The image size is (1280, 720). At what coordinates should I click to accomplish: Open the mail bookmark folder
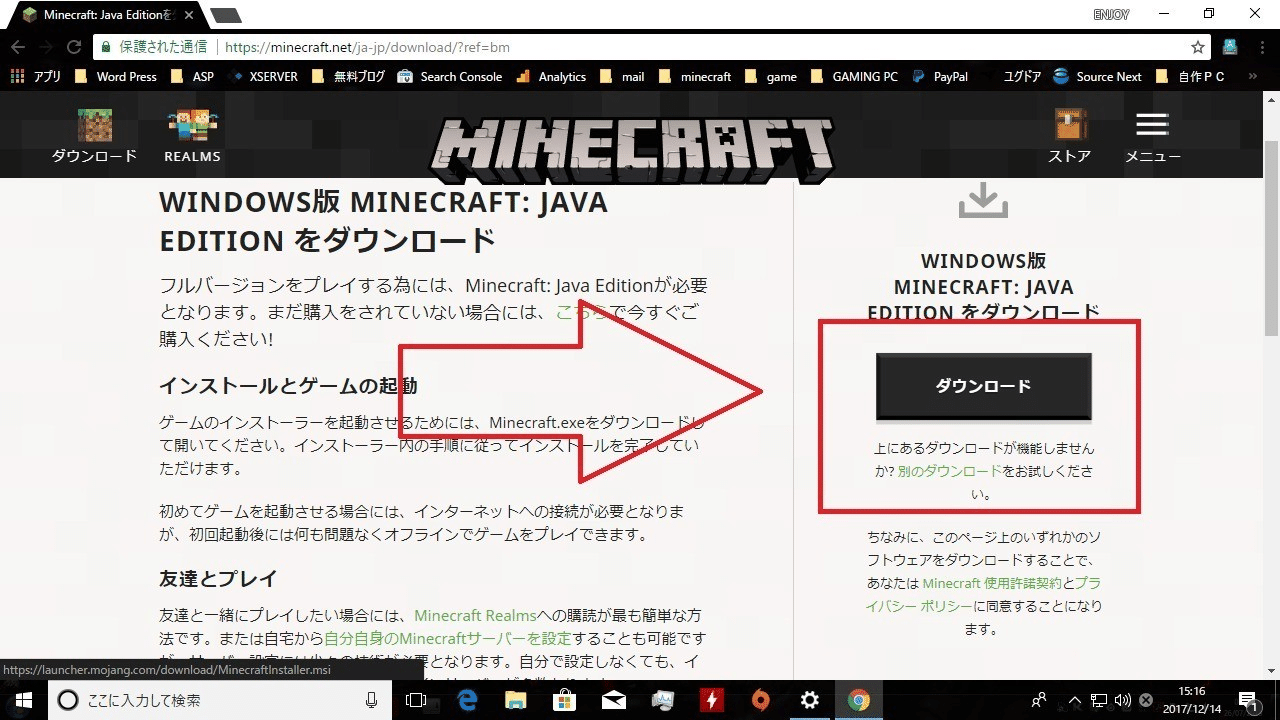coord(622,76)
